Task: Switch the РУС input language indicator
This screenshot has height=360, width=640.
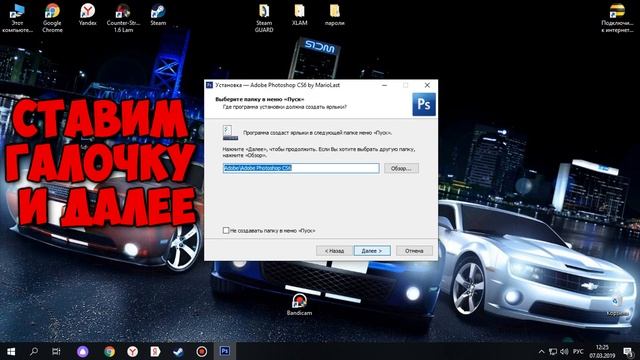Action: pyautogui.click(x=578, y=351)
